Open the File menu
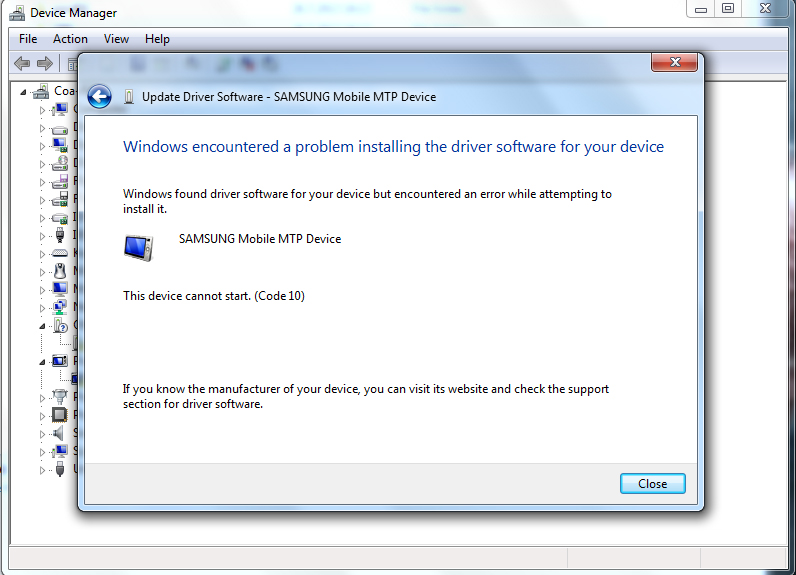 pos(28,39)
